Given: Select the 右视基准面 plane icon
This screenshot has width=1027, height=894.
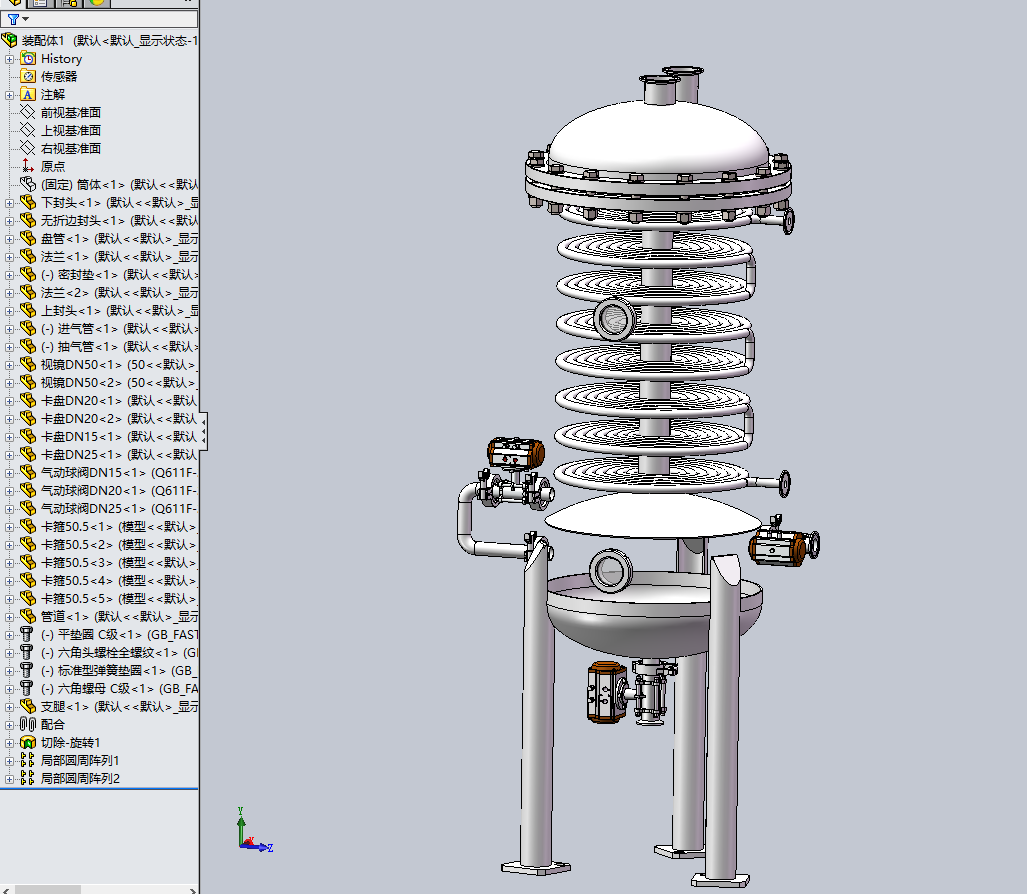Looking at the screenshot, I should pyautogui.click(x=28, y=149).
